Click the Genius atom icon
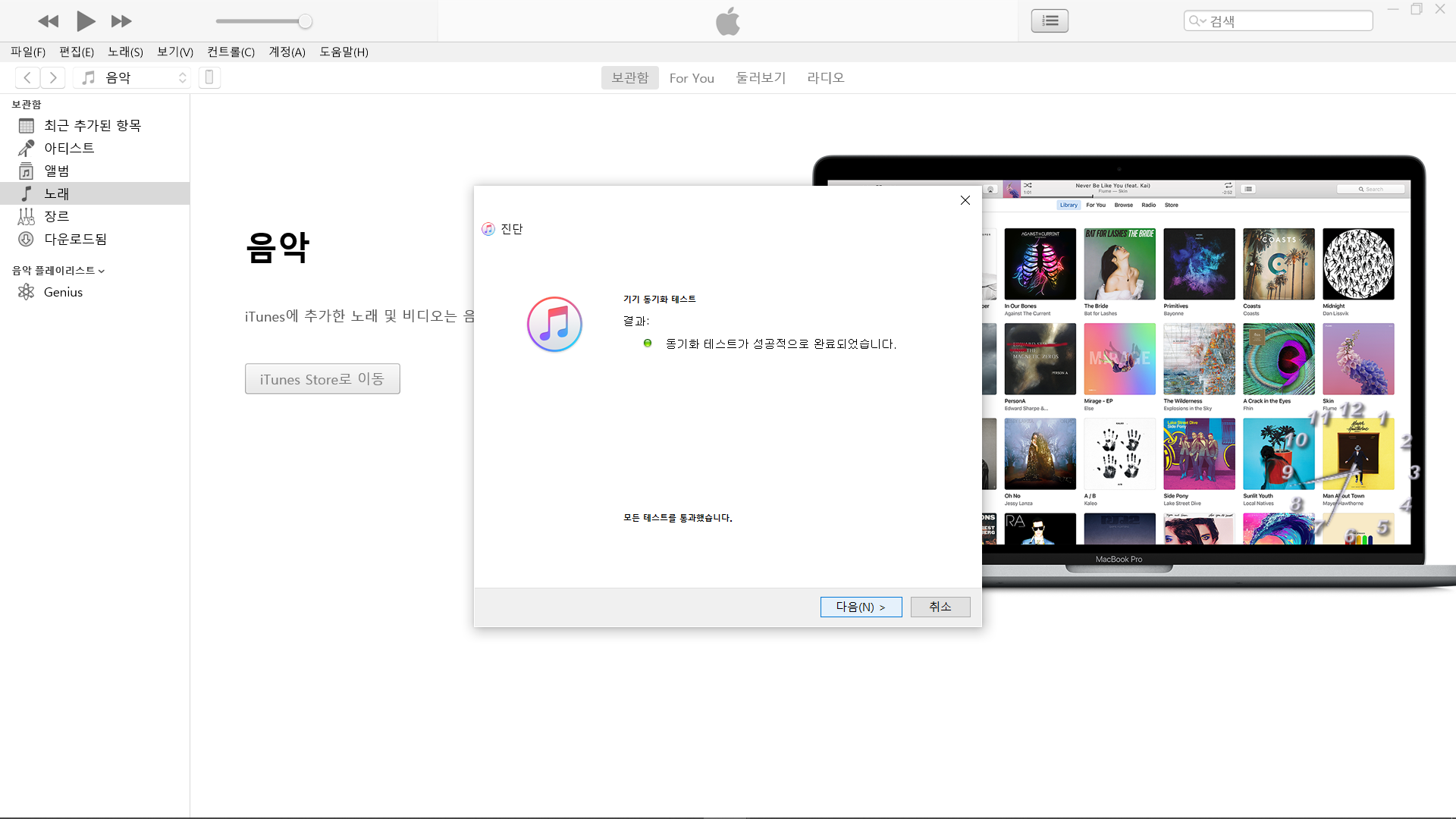1456x819 pixels. 27,292
